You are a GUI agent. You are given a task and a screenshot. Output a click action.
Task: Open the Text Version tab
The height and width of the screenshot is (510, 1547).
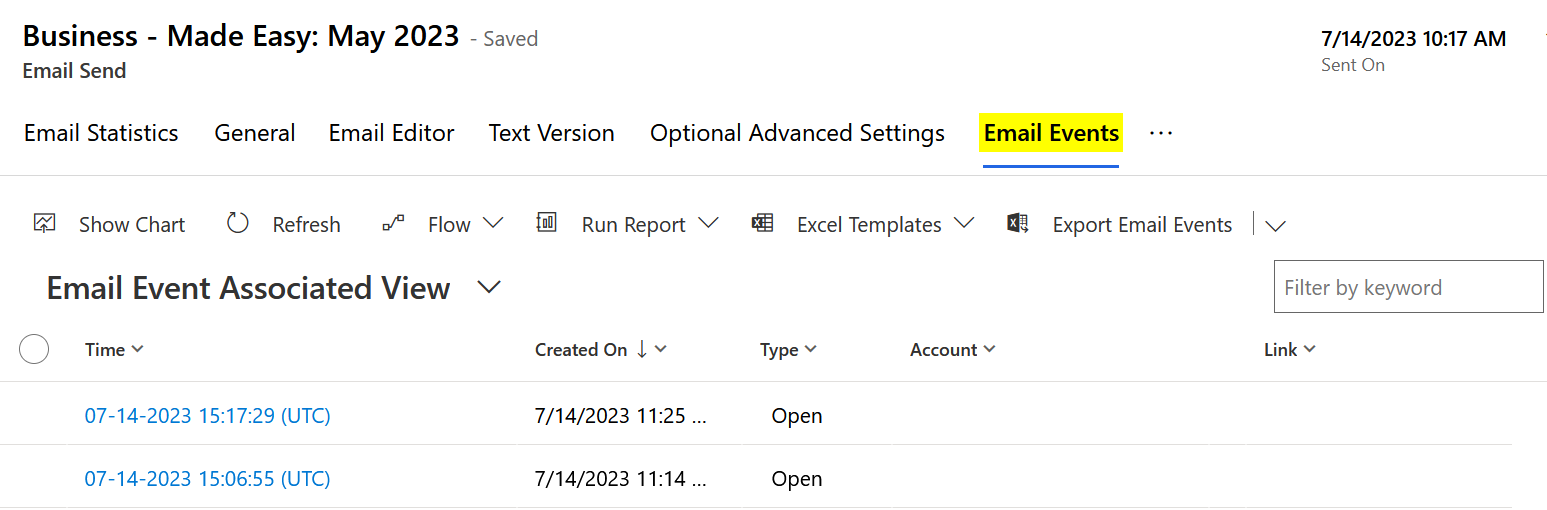point(552,133)
